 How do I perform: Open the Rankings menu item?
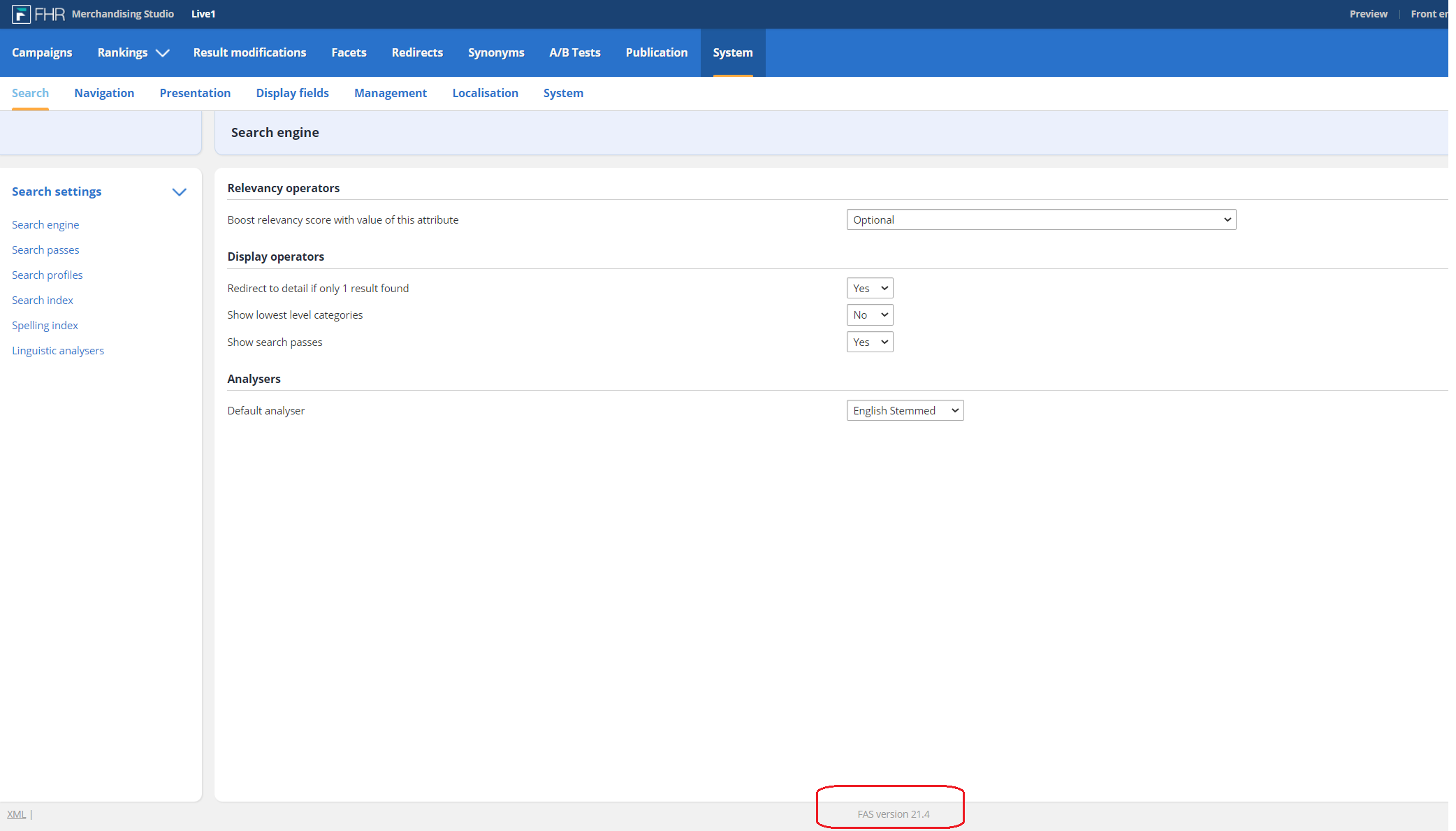(122, 52)
